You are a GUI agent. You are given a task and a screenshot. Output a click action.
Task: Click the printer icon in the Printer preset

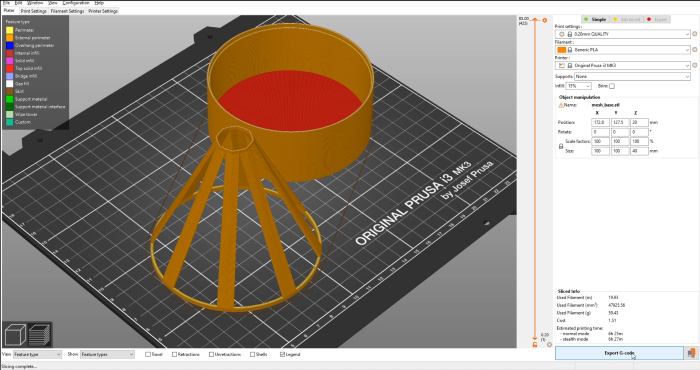562,65
